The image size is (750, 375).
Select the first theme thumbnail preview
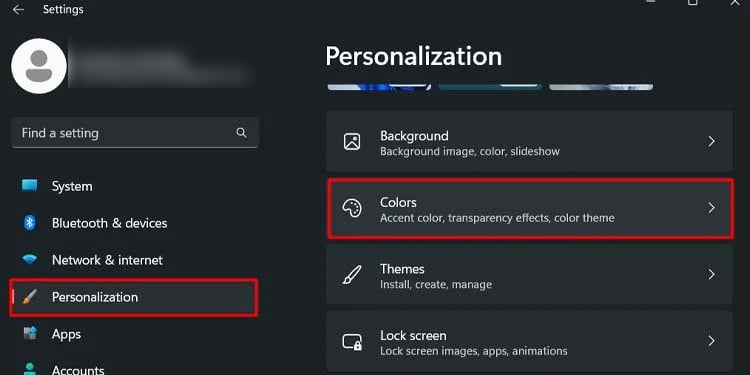(379, 88)
